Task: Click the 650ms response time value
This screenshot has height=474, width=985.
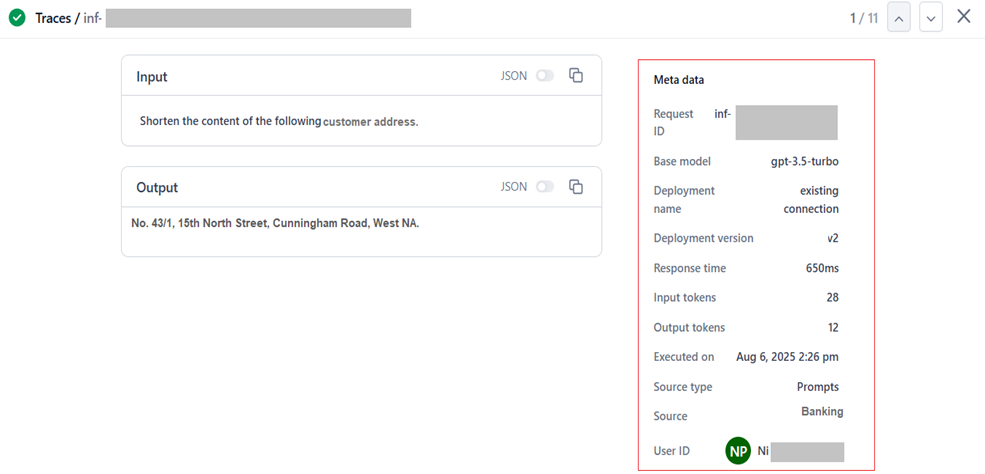Action: tap(821, 268)
